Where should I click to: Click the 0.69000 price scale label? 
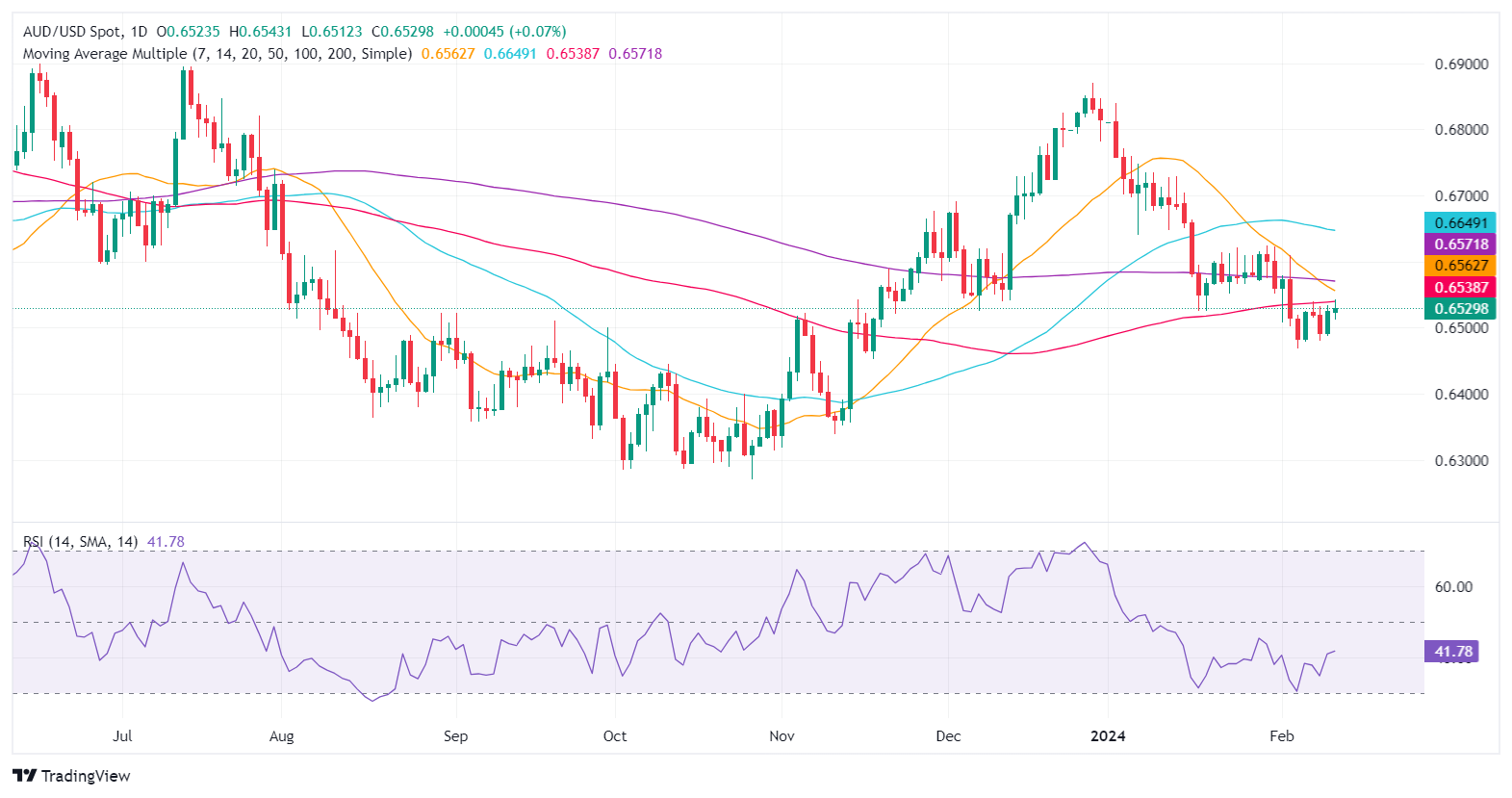click(x=1461, y=64)
